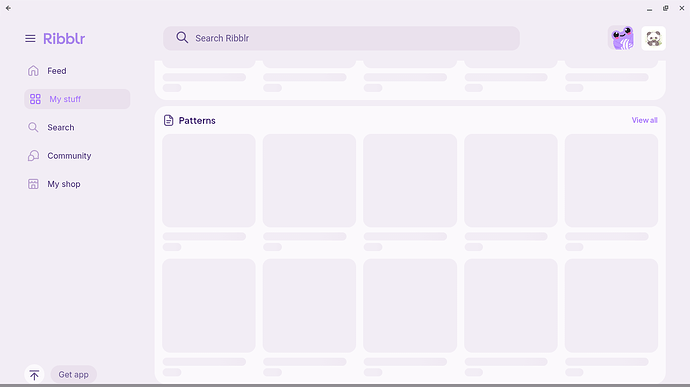
Task: Open the purple frog mascot button
Action: (621, 38)
